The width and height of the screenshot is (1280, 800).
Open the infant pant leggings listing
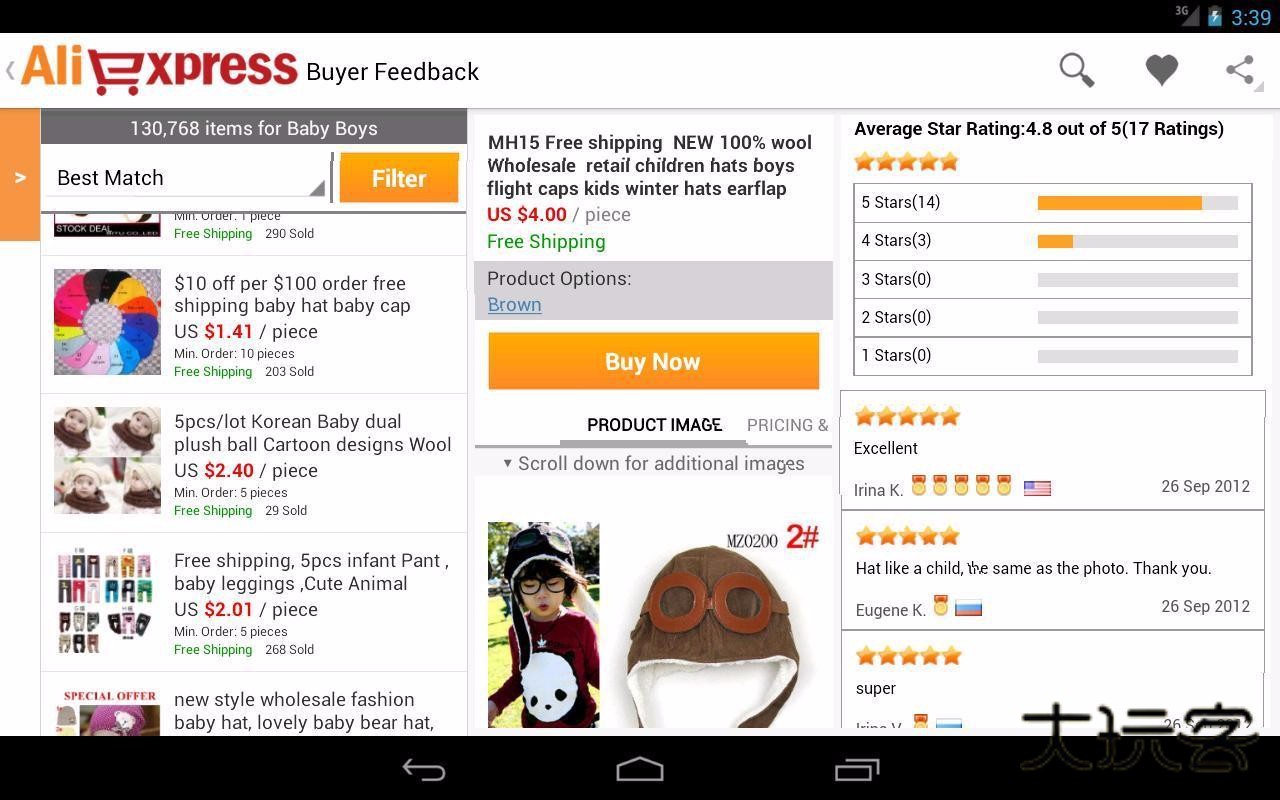coord(254,603)
